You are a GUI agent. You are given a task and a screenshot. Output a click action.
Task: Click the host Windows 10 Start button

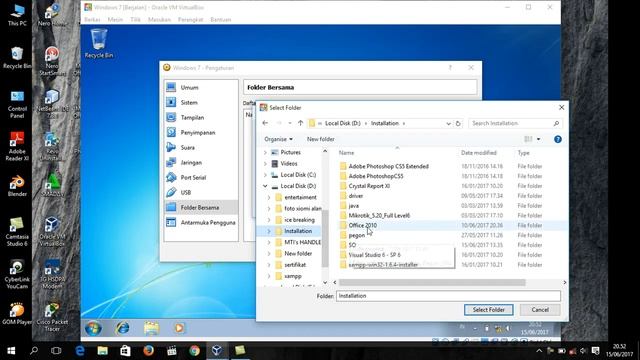tap(11, 351)
